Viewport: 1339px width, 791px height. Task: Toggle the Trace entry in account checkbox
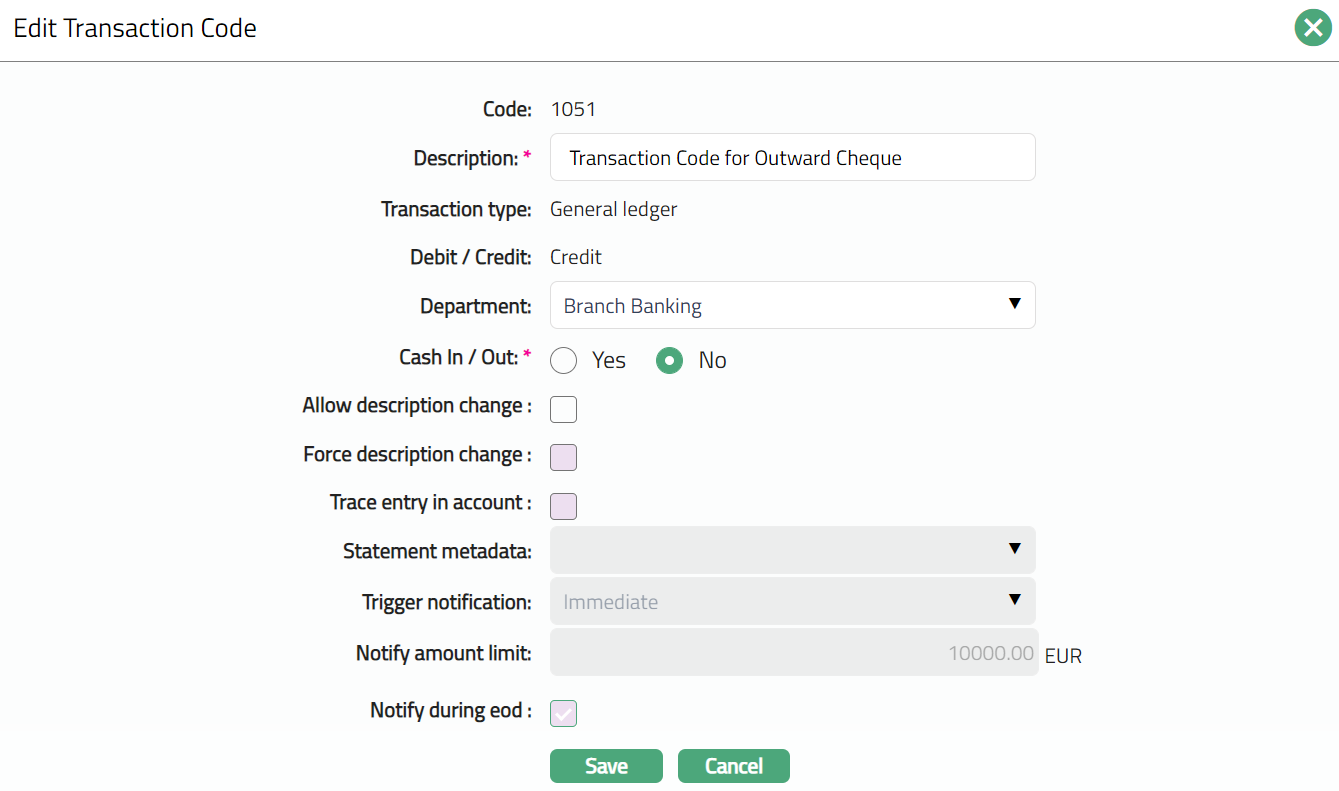(564, 506)
